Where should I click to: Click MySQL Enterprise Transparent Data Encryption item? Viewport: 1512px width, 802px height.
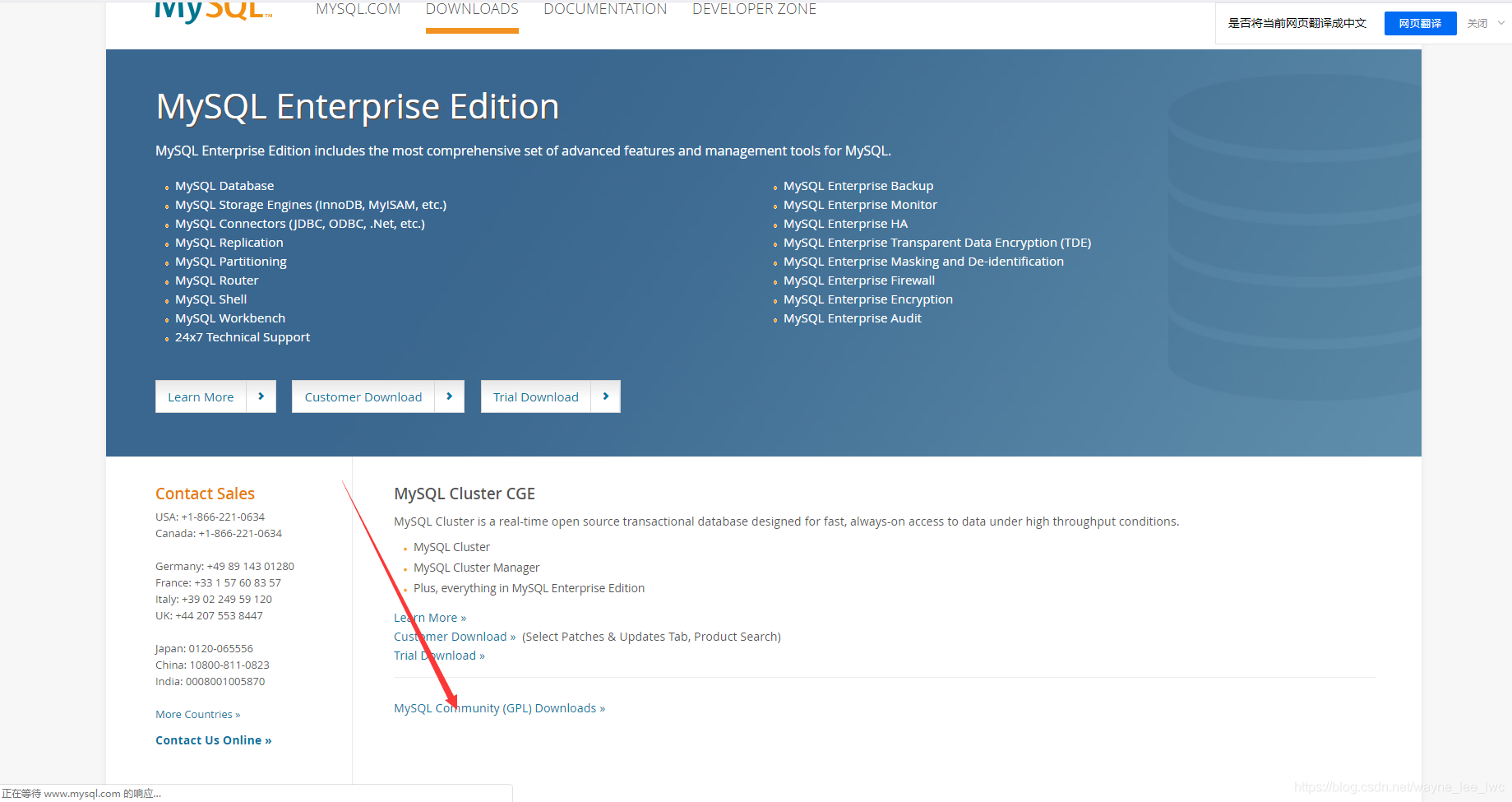(x=937, y=243)
